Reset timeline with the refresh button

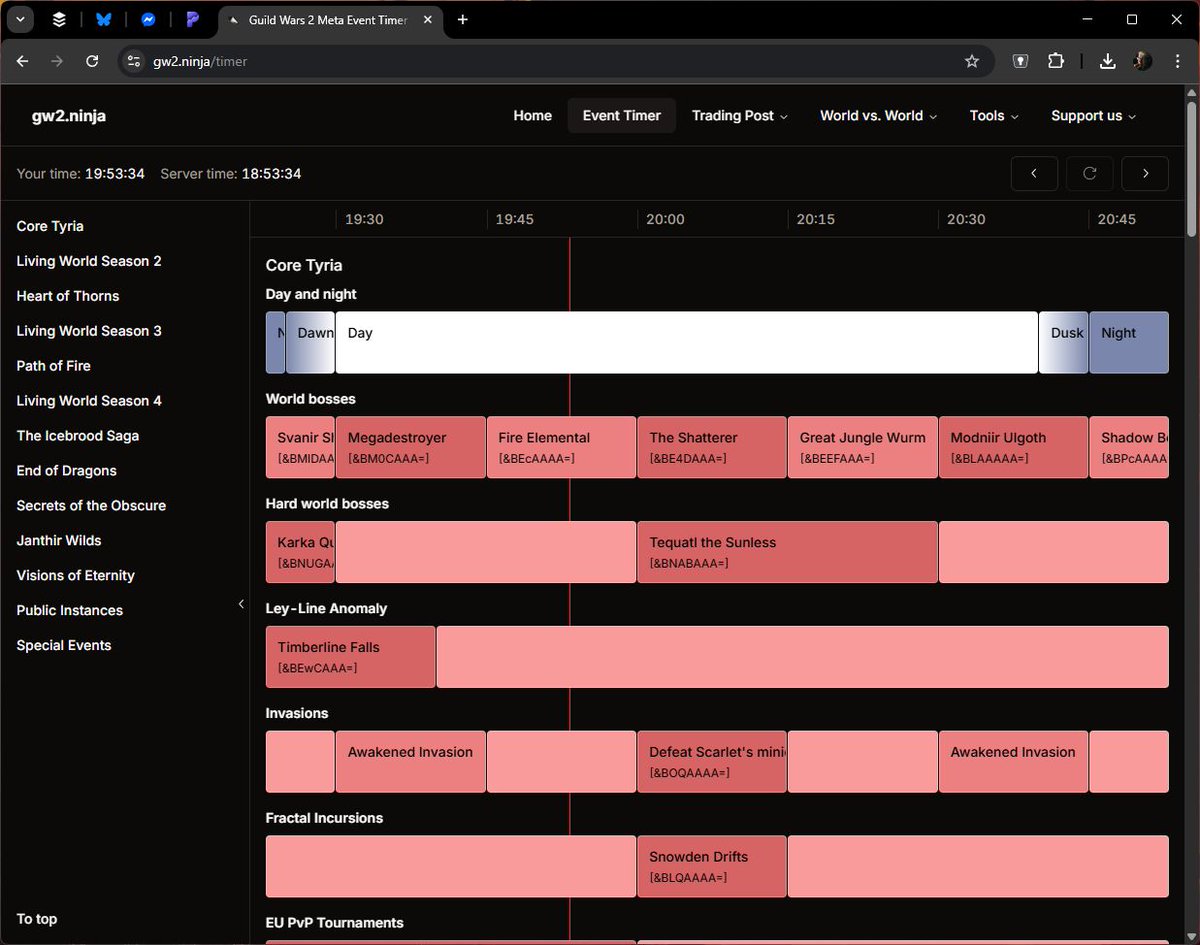(x=1090, y=173)
